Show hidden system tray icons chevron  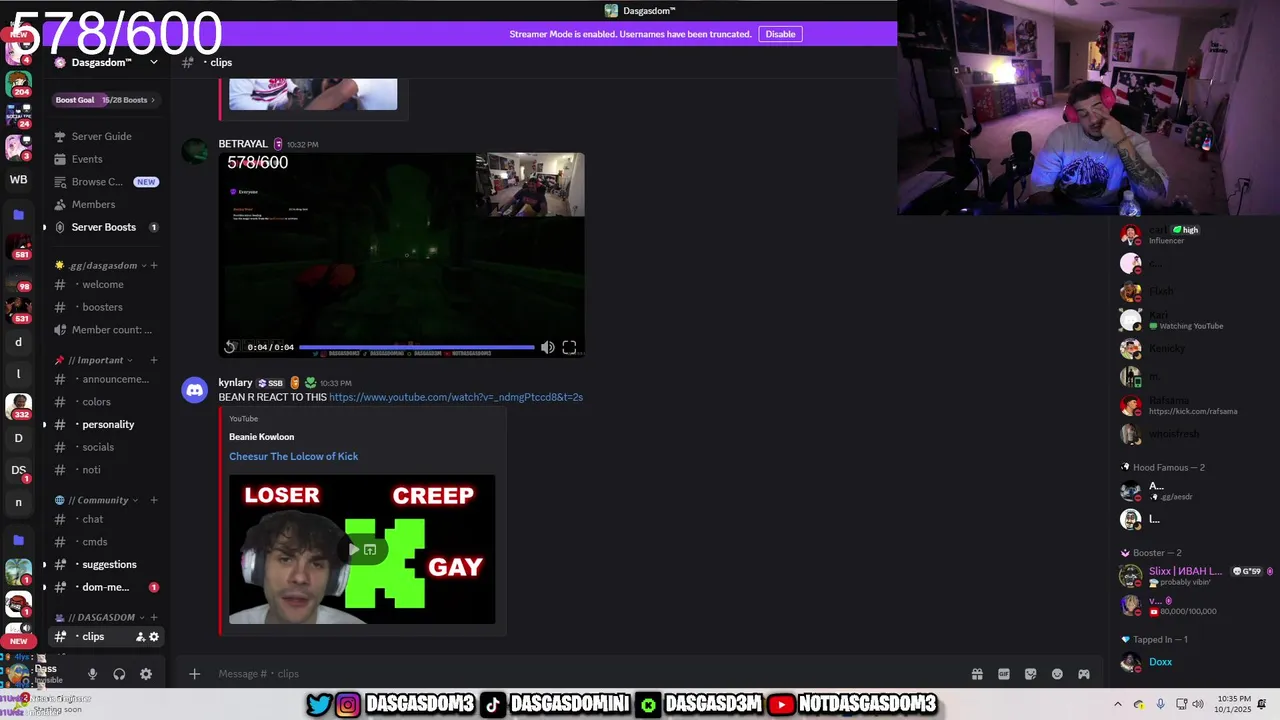click(1118, 704)
